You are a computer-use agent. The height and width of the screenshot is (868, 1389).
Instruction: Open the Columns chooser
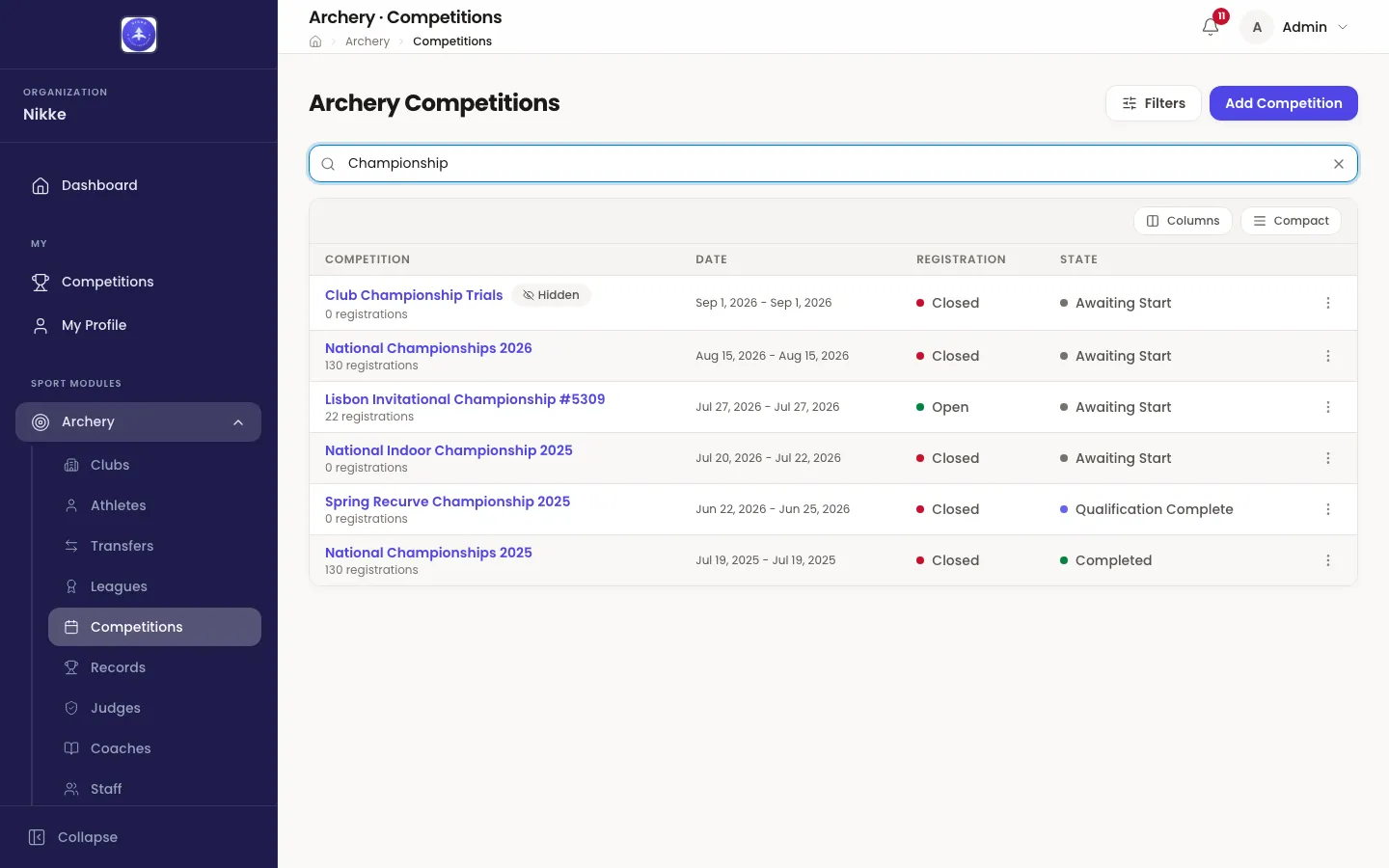pos(1183,221)
